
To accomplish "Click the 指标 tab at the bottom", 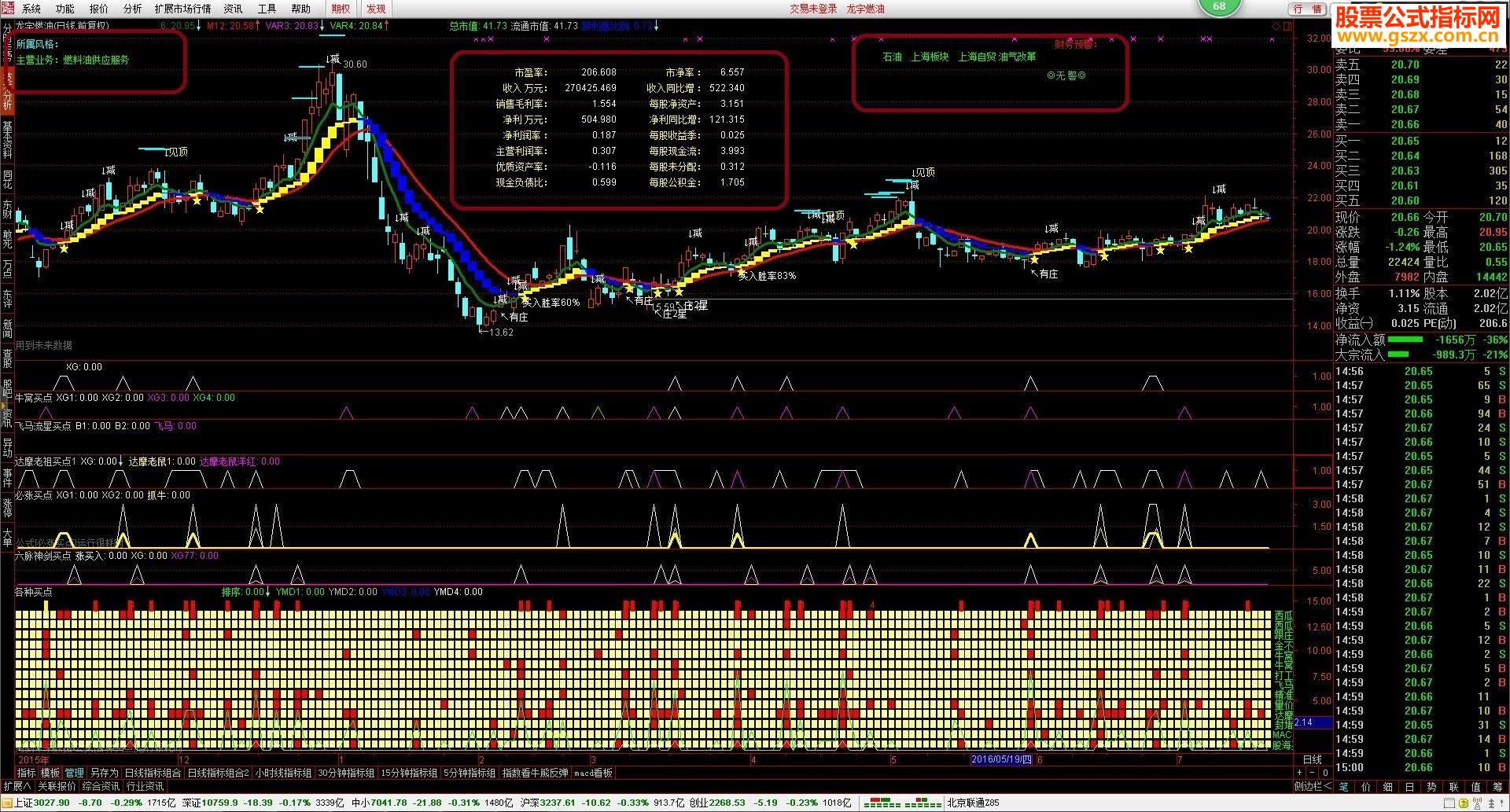I will (x=27, y=773).
